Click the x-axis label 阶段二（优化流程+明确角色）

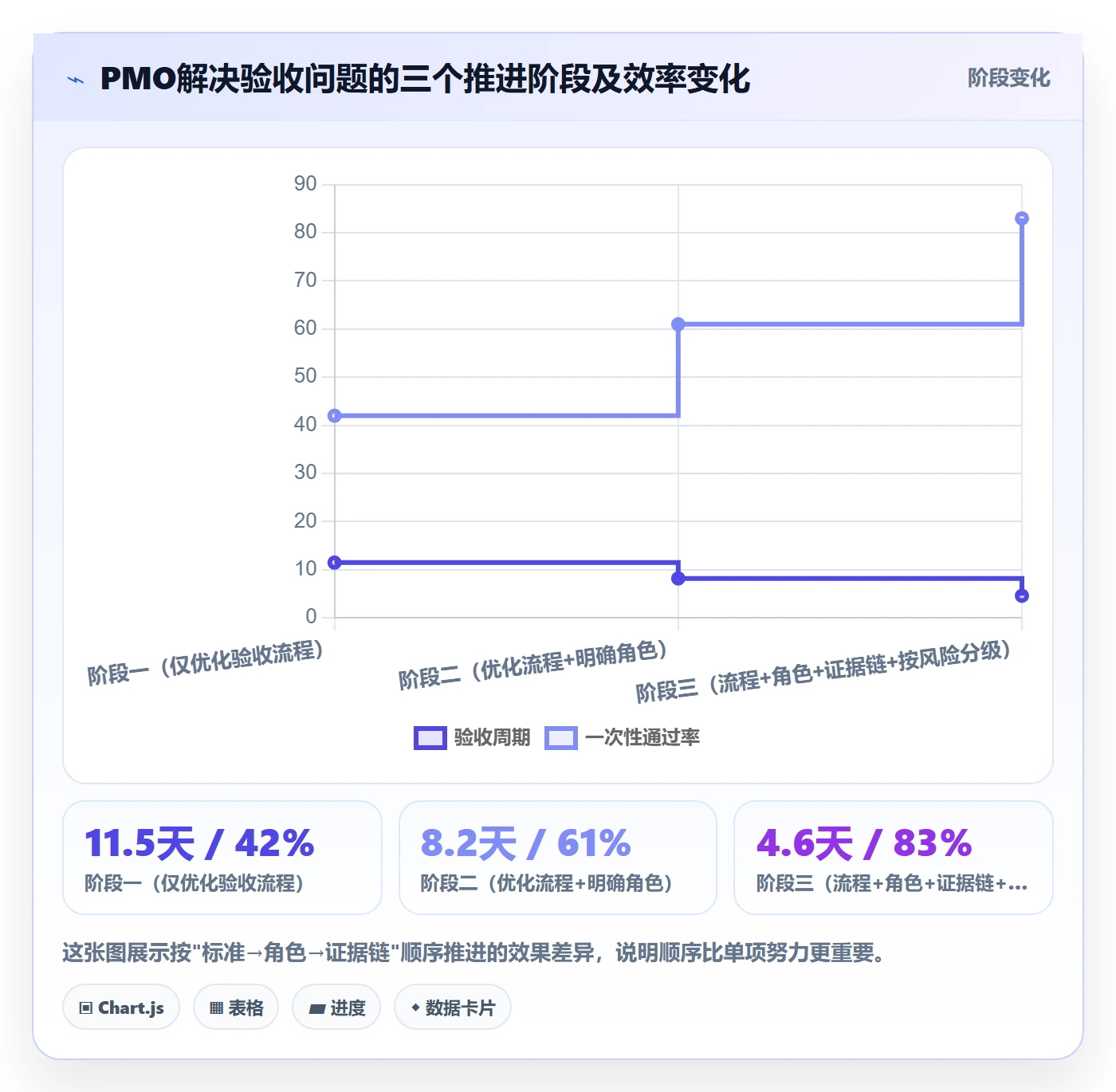pyautogui.click(x=533, y=665)
